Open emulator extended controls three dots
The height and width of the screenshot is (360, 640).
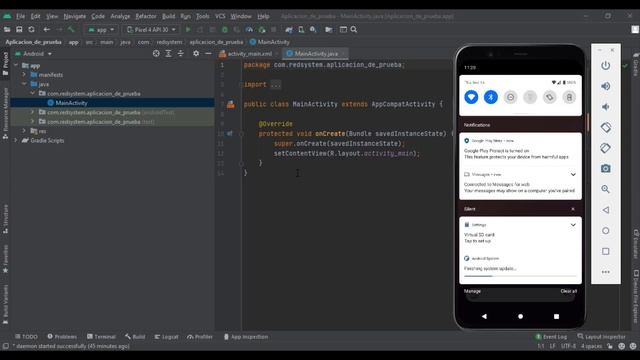606,272
